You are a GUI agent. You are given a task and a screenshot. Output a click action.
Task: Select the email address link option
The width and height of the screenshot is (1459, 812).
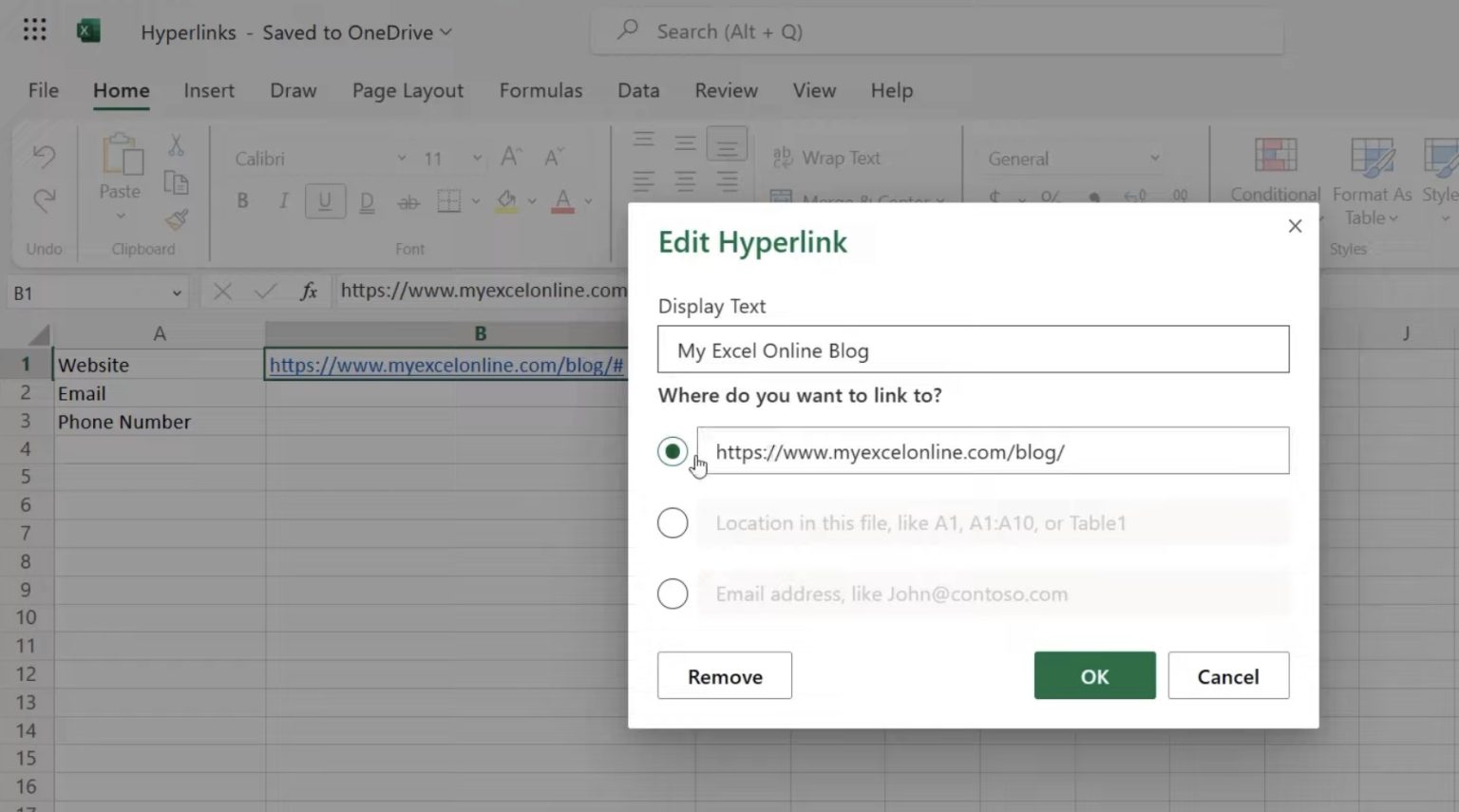point(673,594)
